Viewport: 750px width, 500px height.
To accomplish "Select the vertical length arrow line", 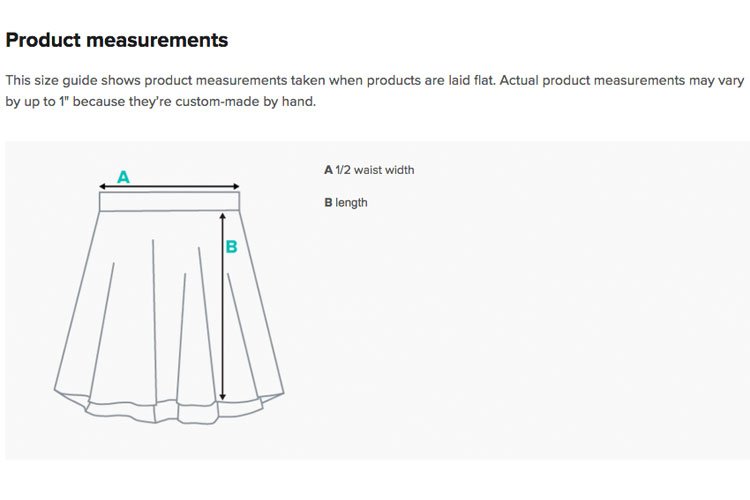I will [222, 306].
